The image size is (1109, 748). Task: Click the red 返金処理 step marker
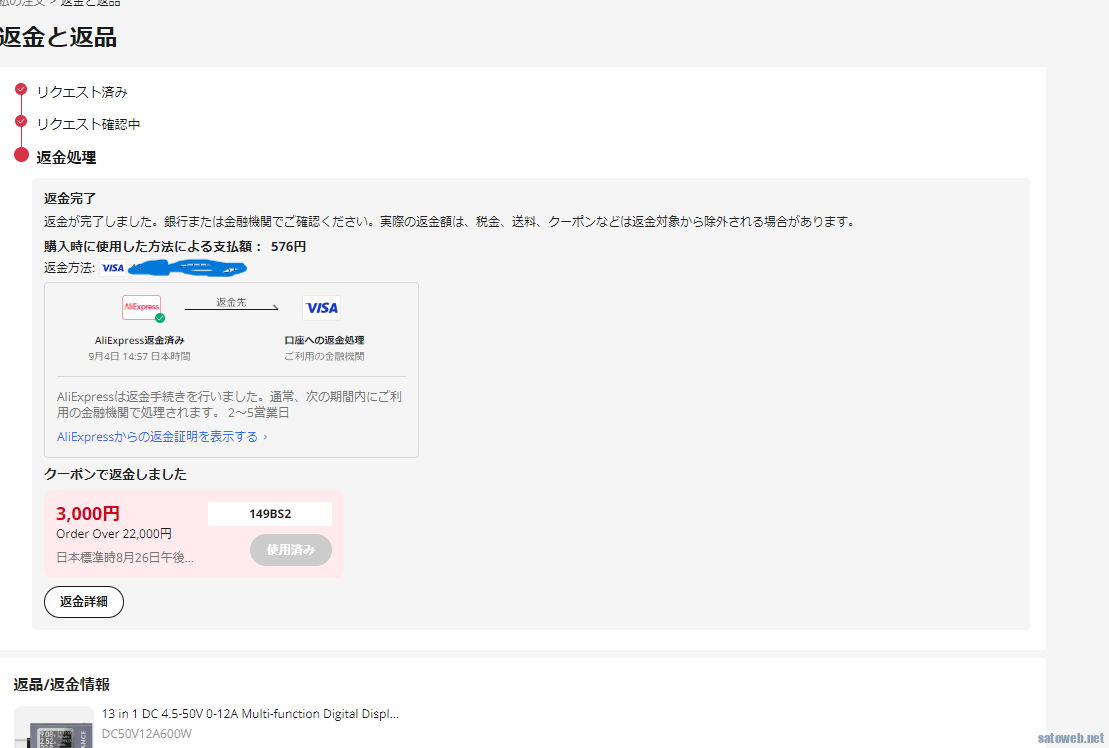(x=21, y=155)
